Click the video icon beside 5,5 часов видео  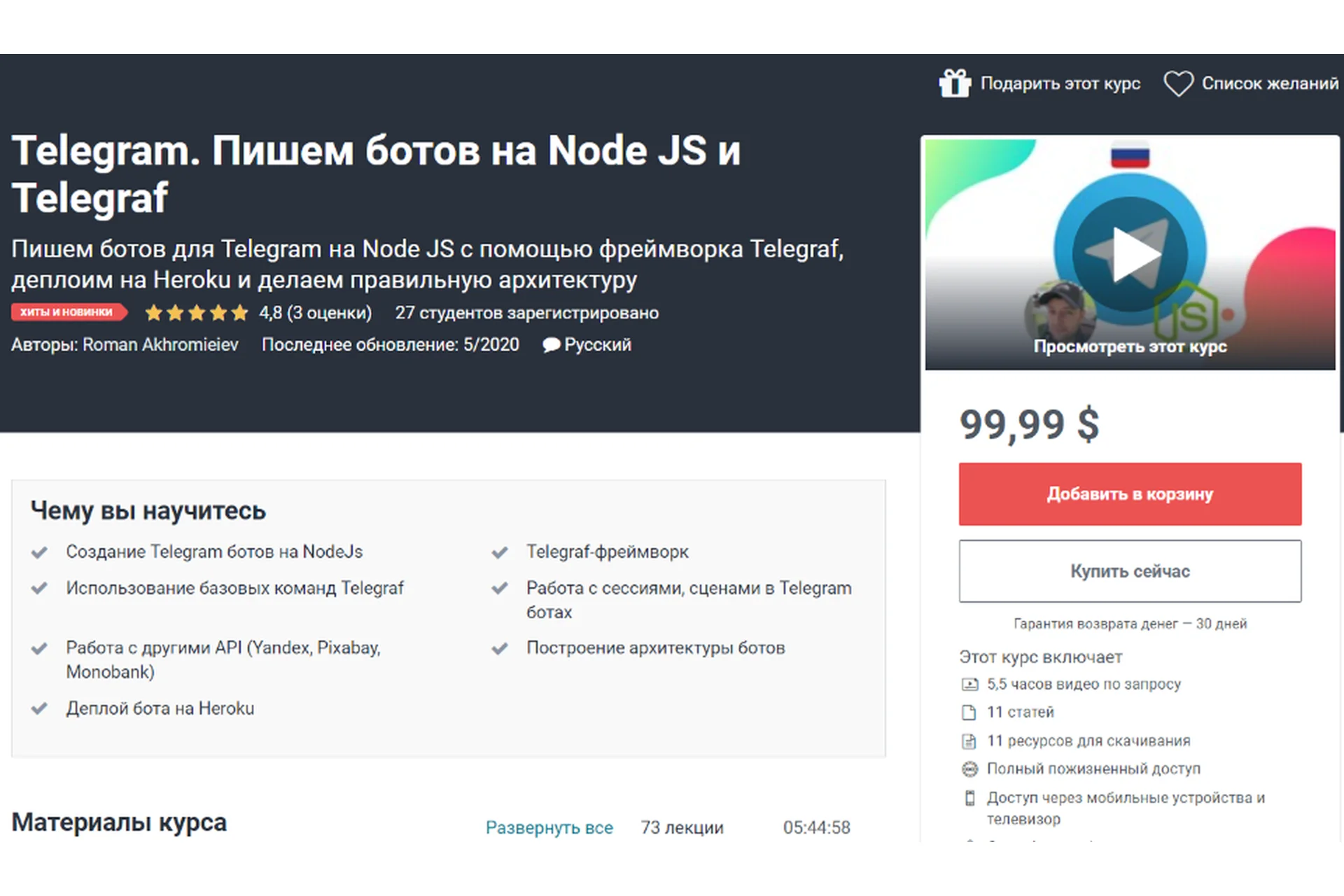pyautogui.click(x=969, y=684)
